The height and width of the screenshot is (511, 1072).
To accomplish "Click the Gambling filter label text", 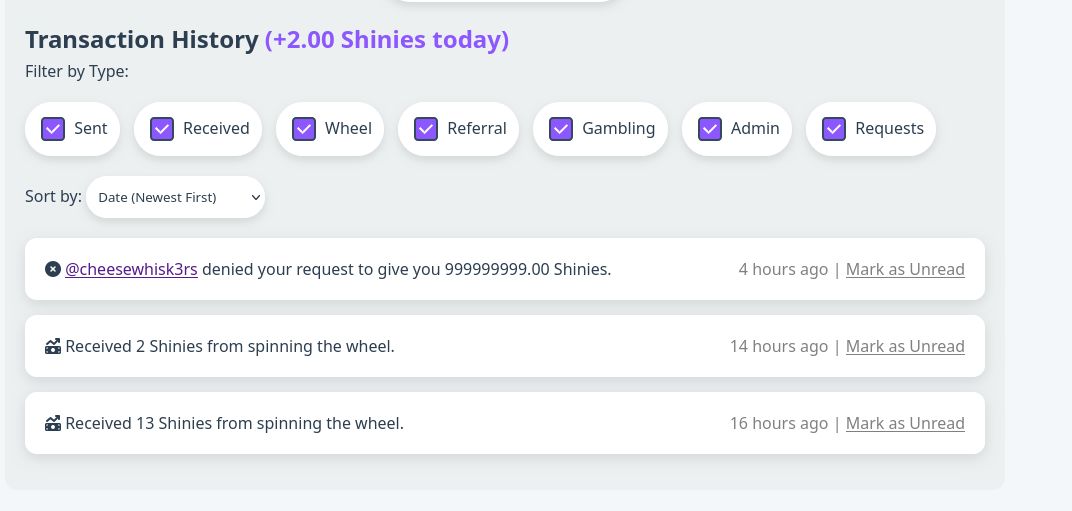I will 618,129.
